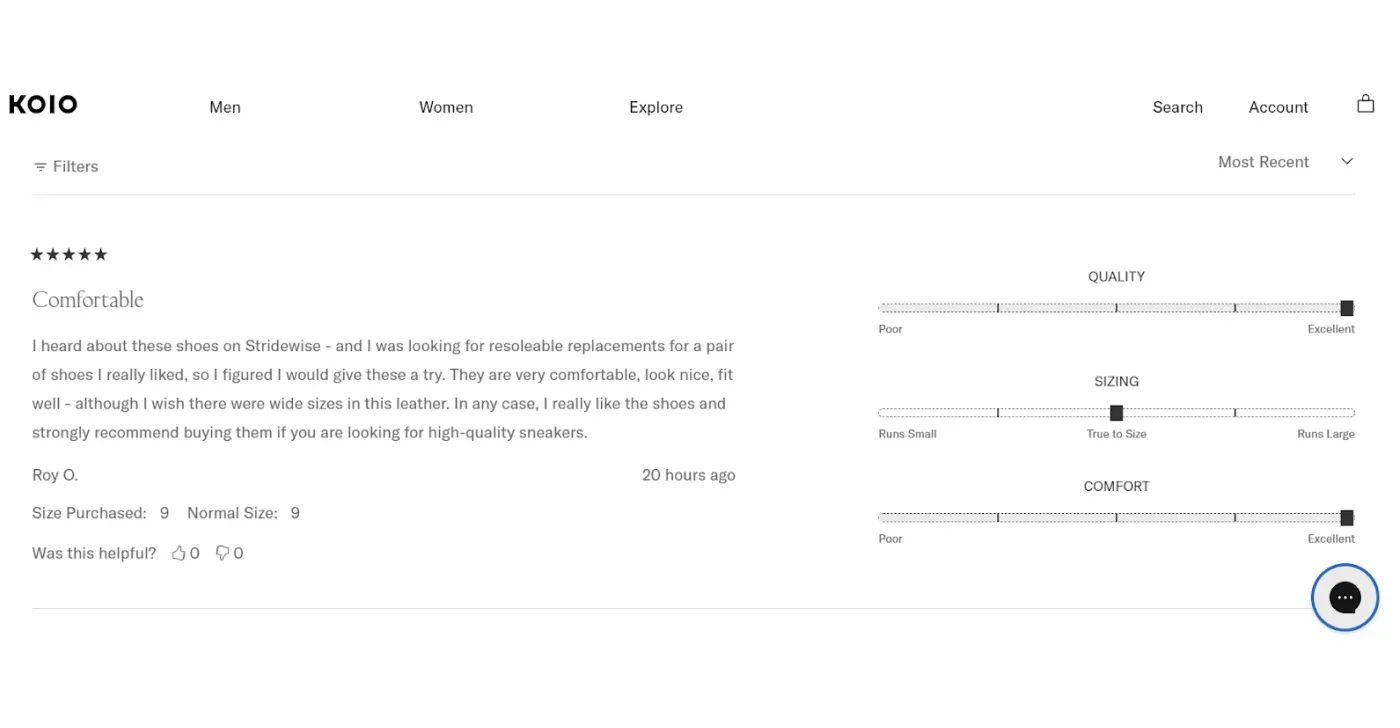The height and width of the screenshot is (728, 1400).
Task: Open the Explore section
Action: (655, 107)
